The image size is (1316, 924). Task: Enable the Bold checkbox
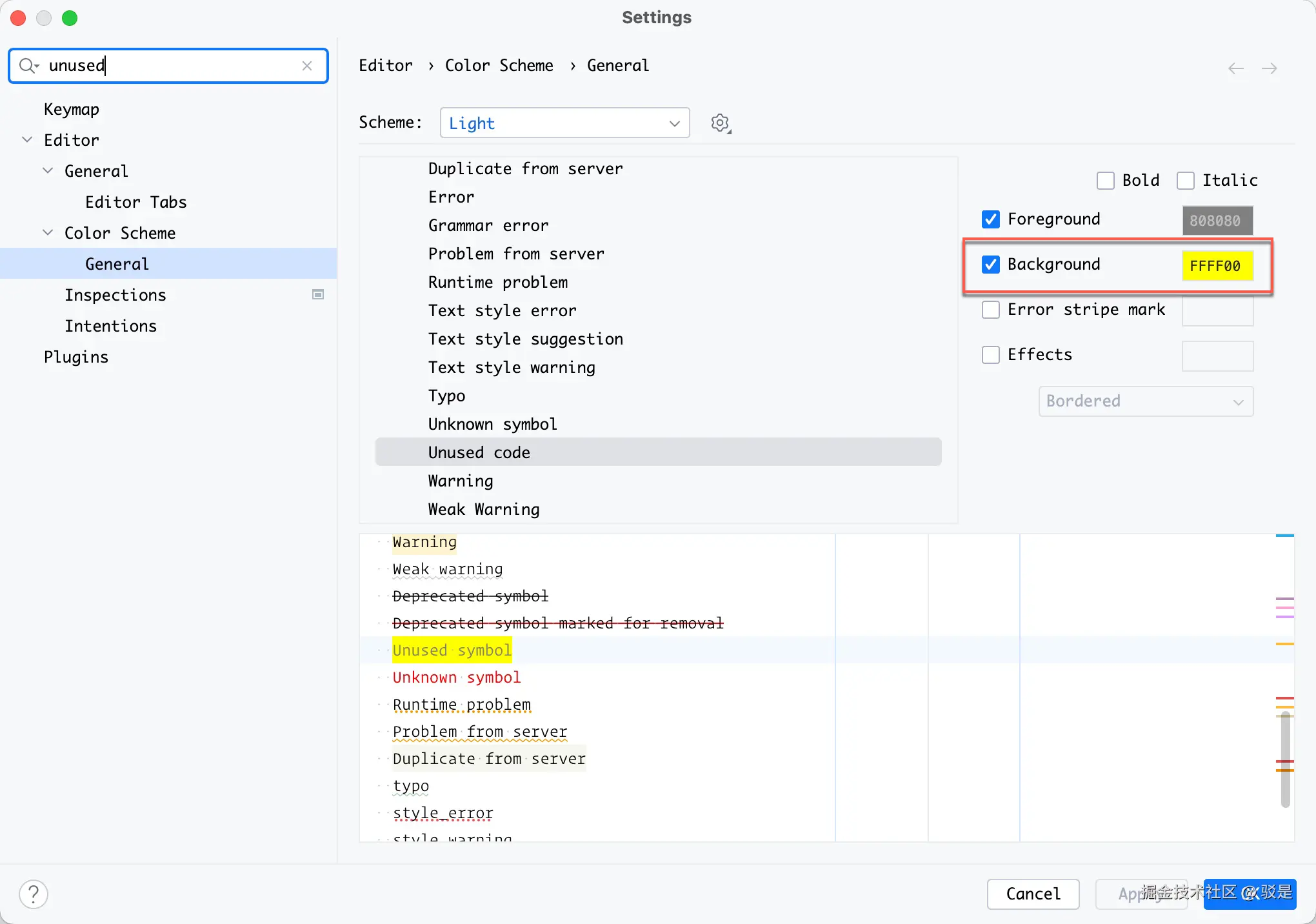coord(1105,181)
